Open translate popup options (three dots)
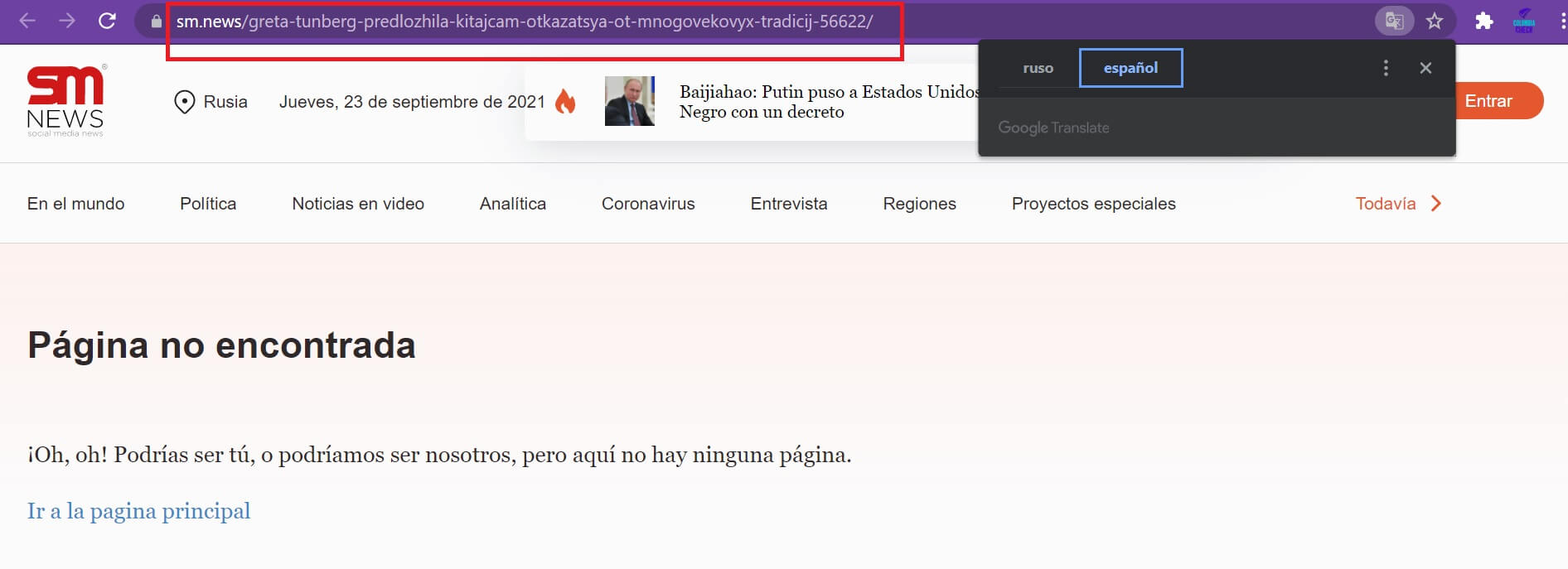The height and width of the screenshot is (569, 1568). click(1386, 68)
